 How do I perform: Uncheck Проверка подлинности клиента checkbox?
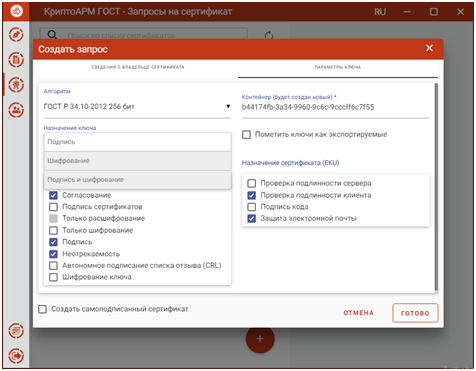252,195
